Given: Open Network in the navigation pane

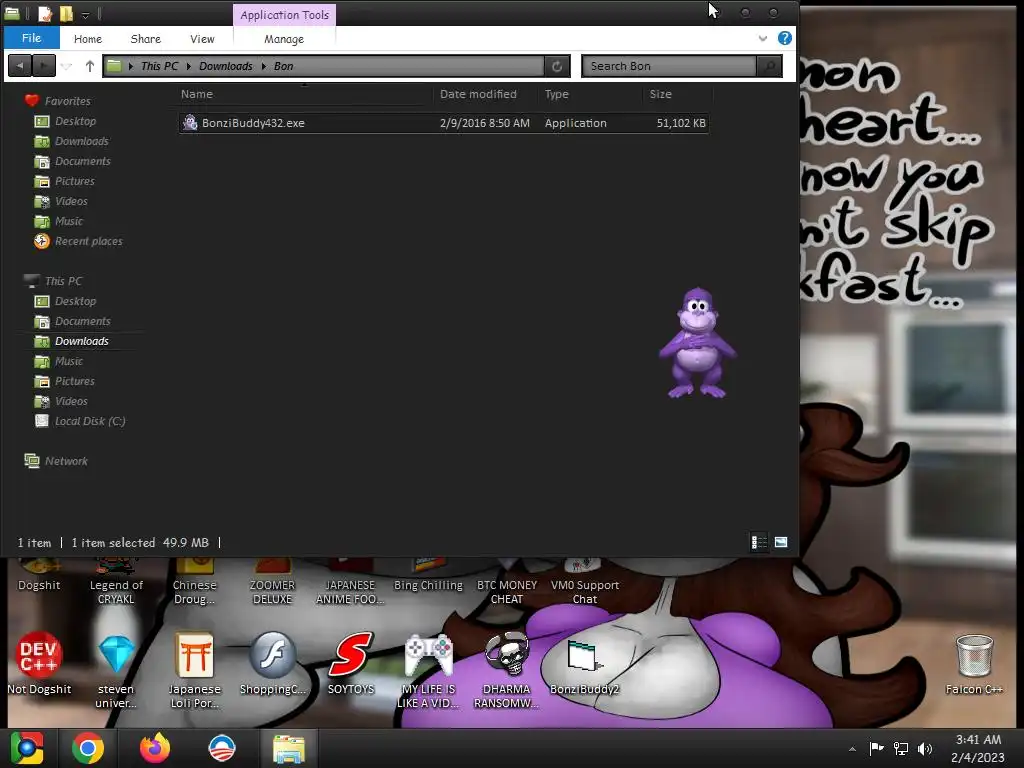Looking at the screenshot, I should click(66, 461).
